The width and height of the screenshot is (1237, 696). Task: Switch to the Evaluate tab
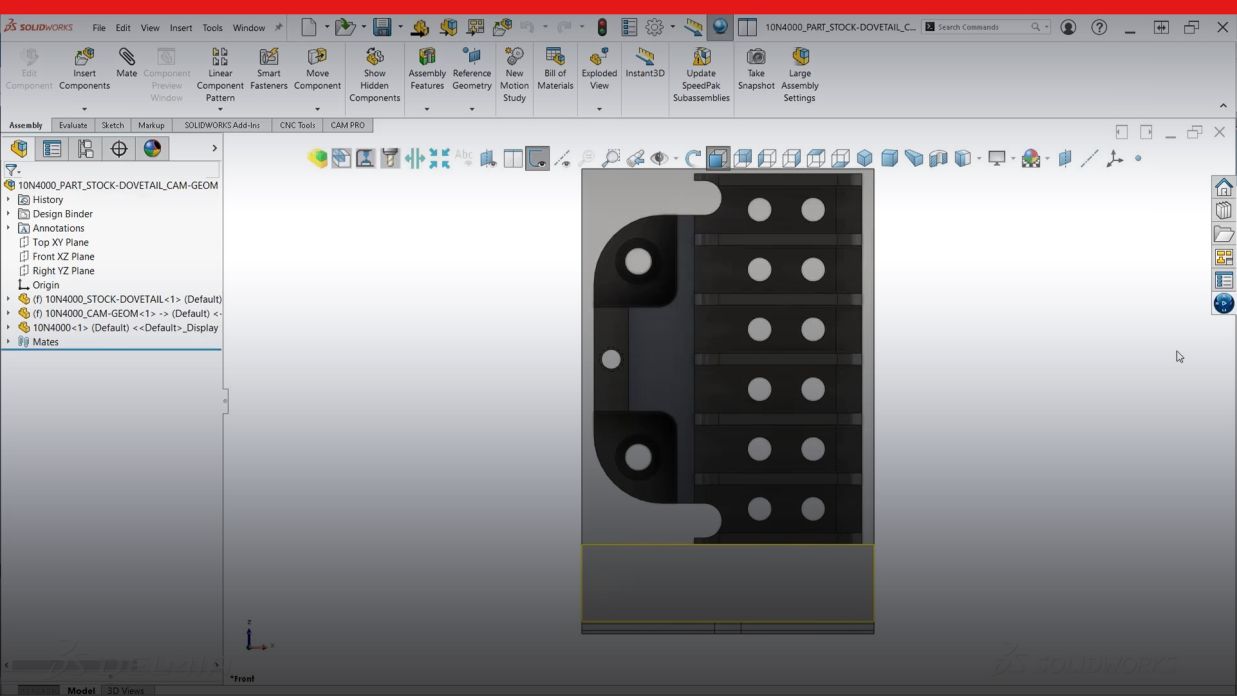(x=73, y=125)
